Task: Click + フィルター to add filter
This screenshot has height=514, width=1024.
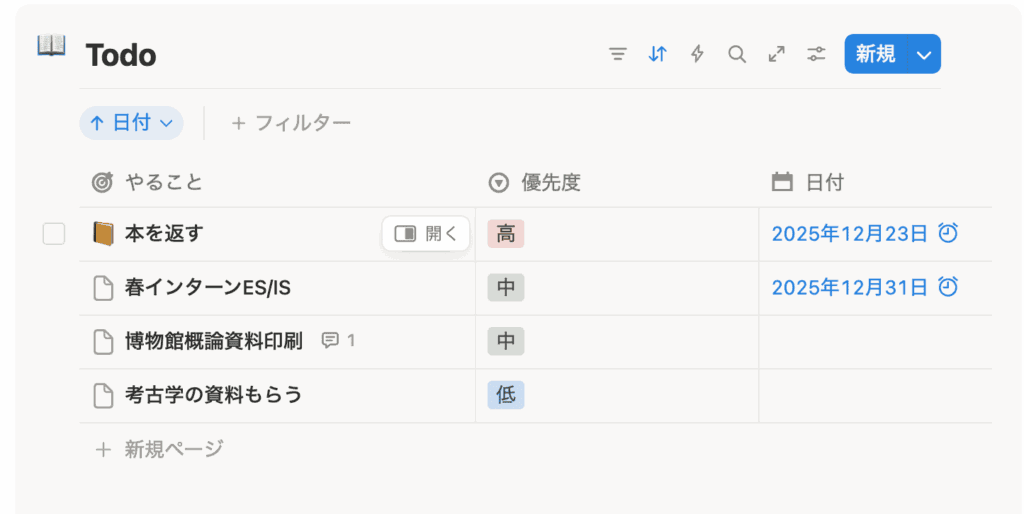Action: 291,123
